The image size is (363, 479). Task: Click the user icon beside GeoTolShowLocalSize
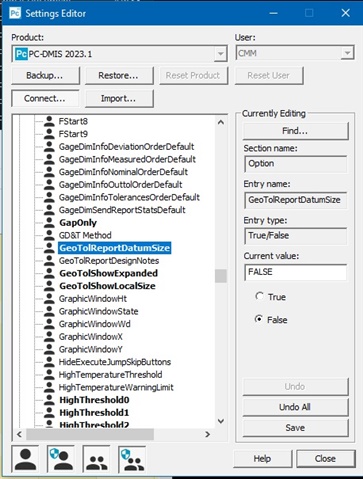point(49,286)
